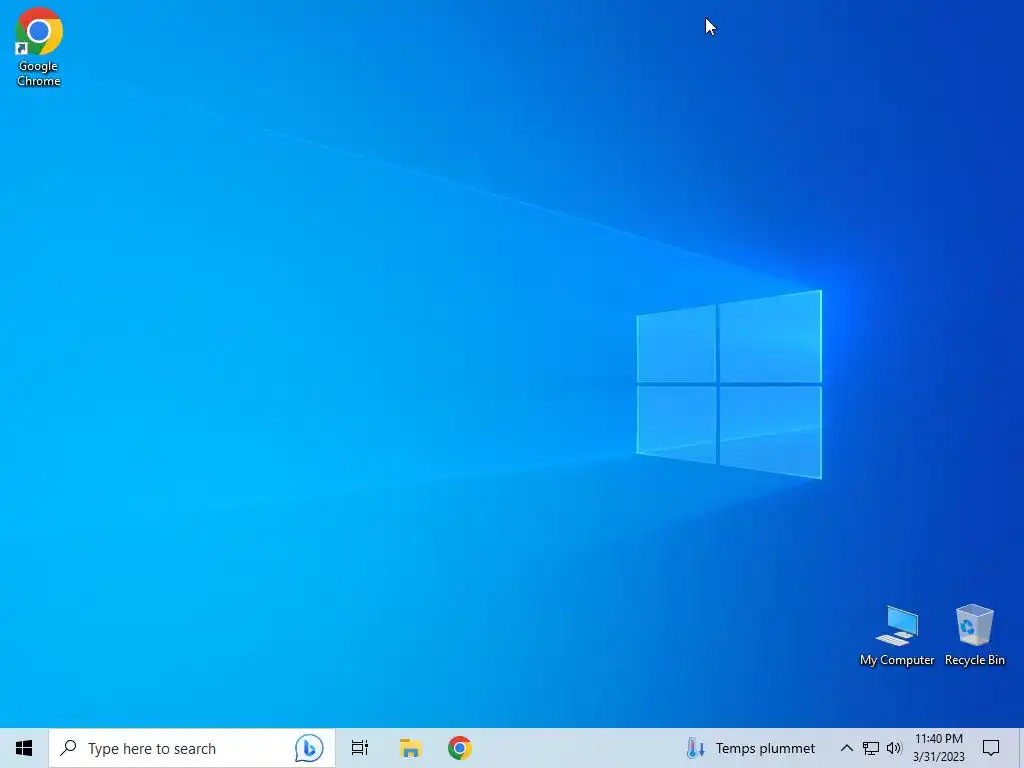This screenshot has height=768, width=1024.
Task: Click the thermometer weather icon
Action: pos(696,748)
